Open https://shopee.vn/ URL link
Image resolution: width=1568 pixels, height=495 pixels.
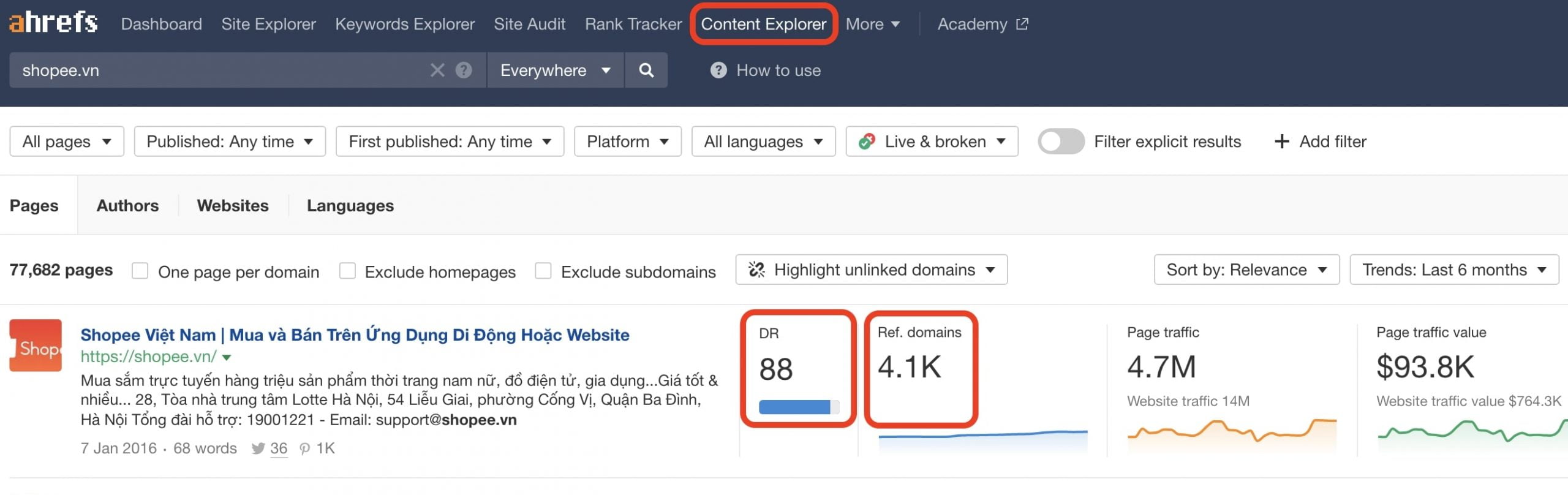click(148, 357)
